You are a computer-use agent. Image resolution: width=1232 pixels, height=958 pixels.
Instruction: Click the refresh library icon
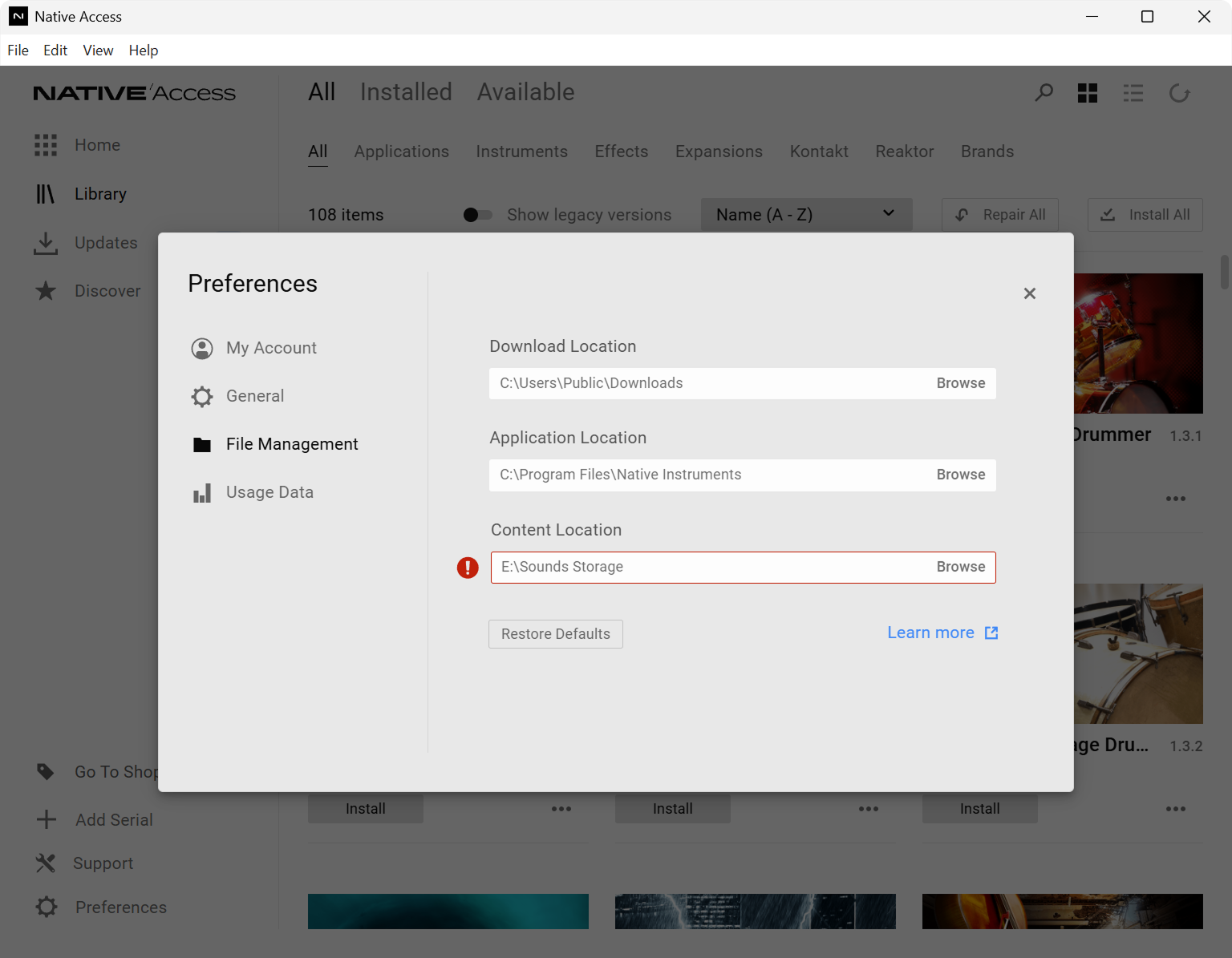click(1179, 93)
